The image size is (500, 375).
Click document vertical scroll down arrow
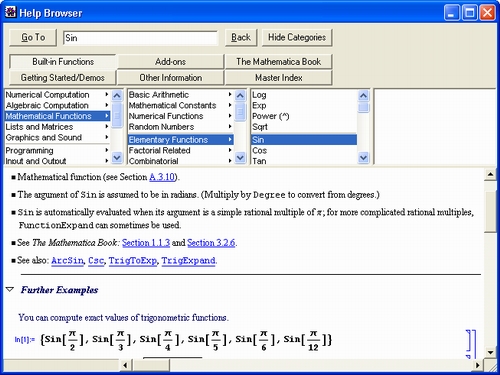(490, 352)
